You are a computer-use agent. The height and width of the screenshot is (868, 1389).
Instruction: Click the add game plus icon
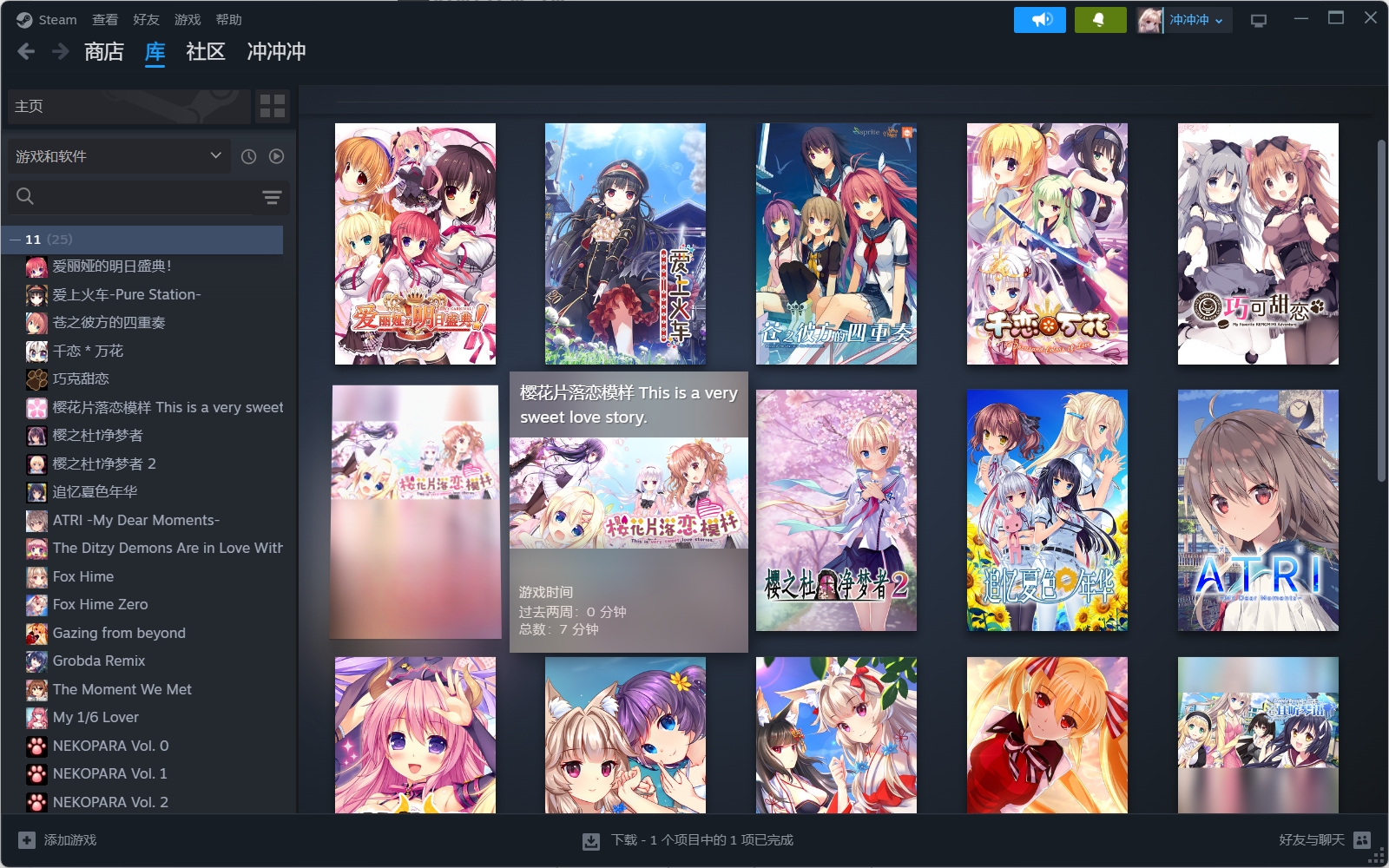click(x=27, y=840)
